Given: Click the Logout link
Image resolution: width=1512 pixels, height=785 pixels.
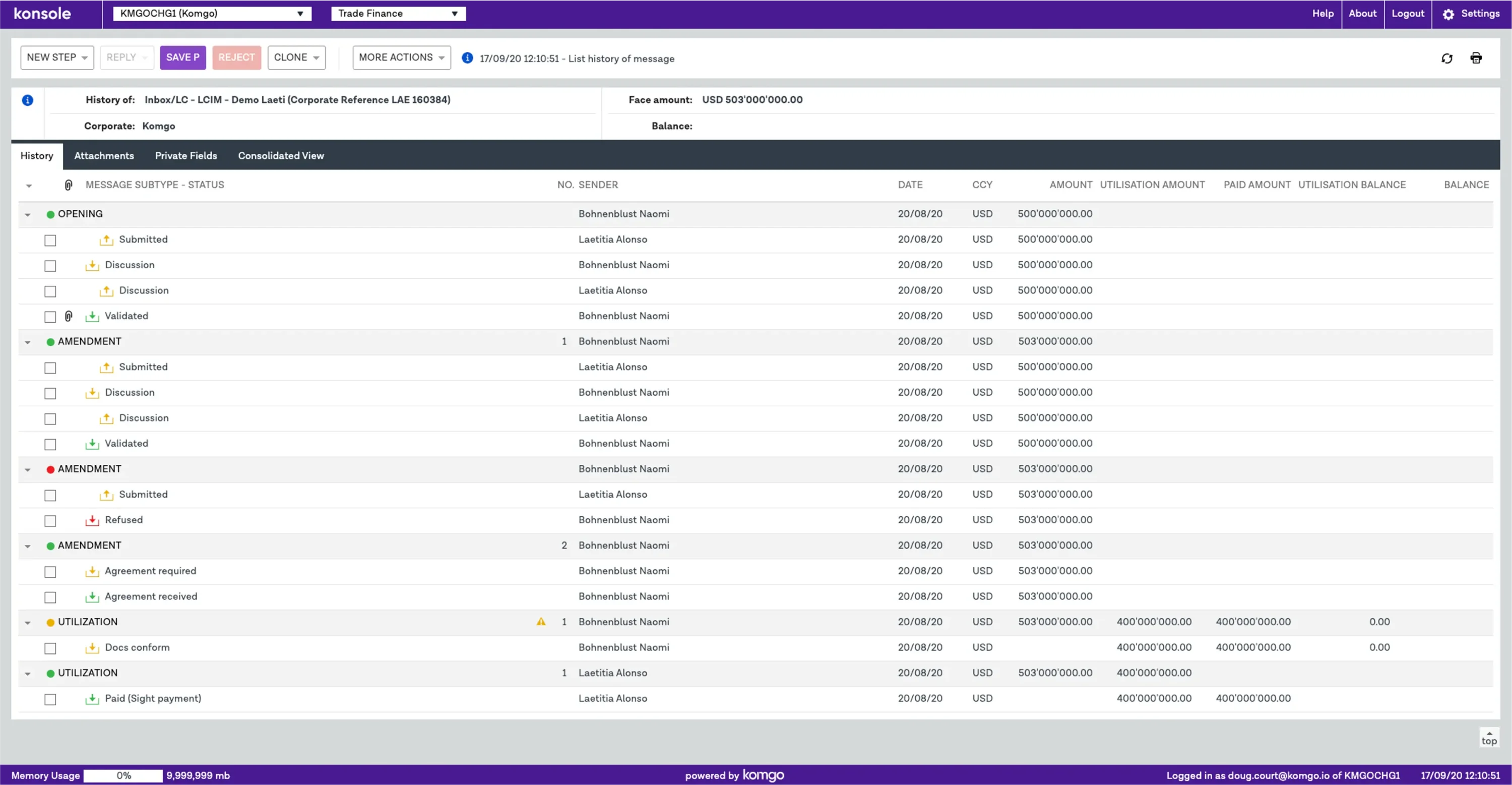Looking at the screenshot, I should click(x=1408, y=14).
